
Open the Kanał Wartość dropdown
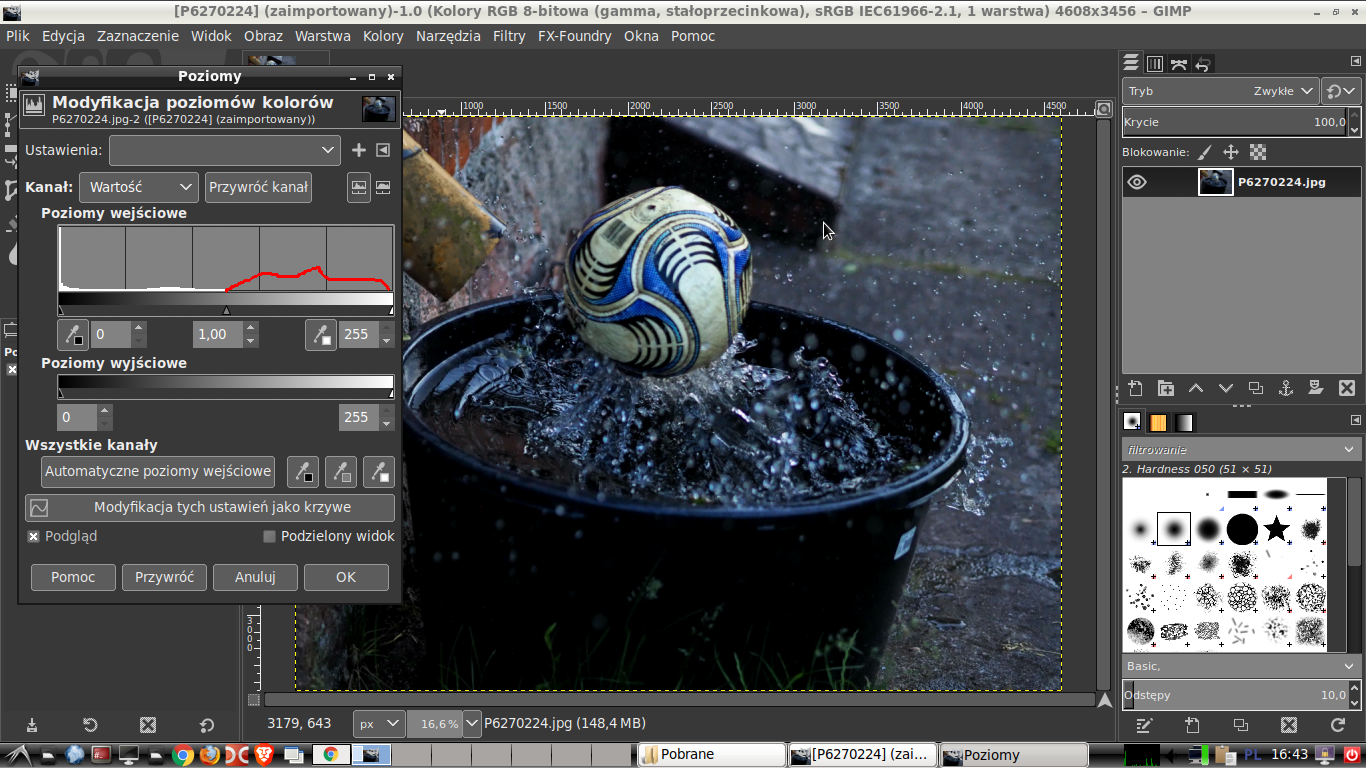[x=138, y=187]
